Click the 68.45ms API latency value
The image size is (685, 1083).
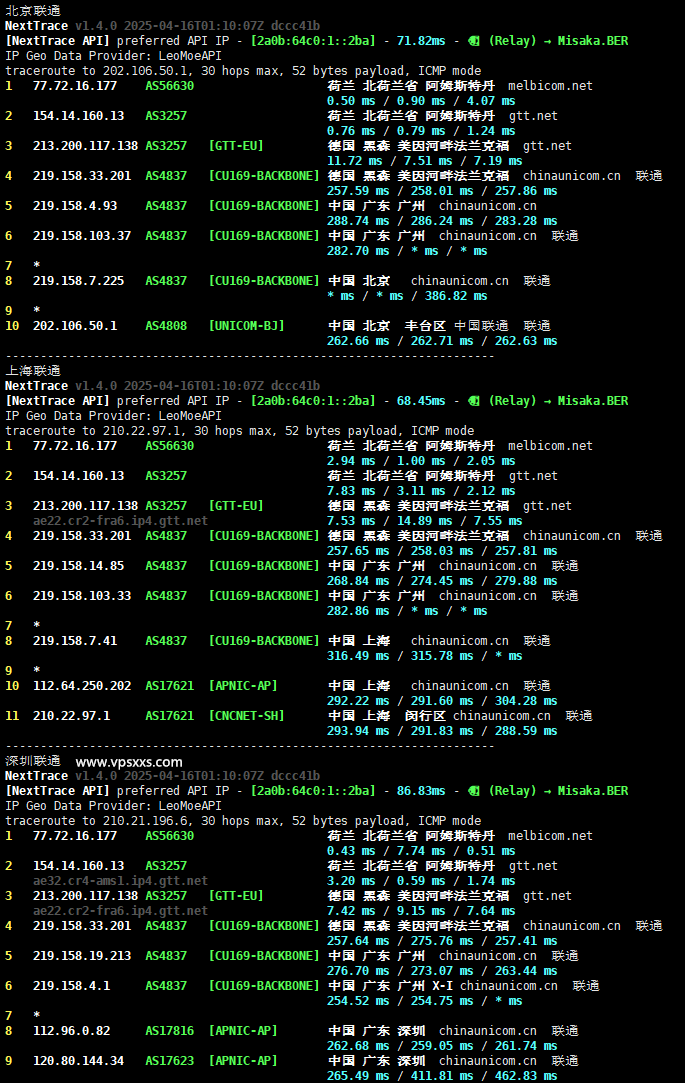pyautogui.click(x=421, y=401)
